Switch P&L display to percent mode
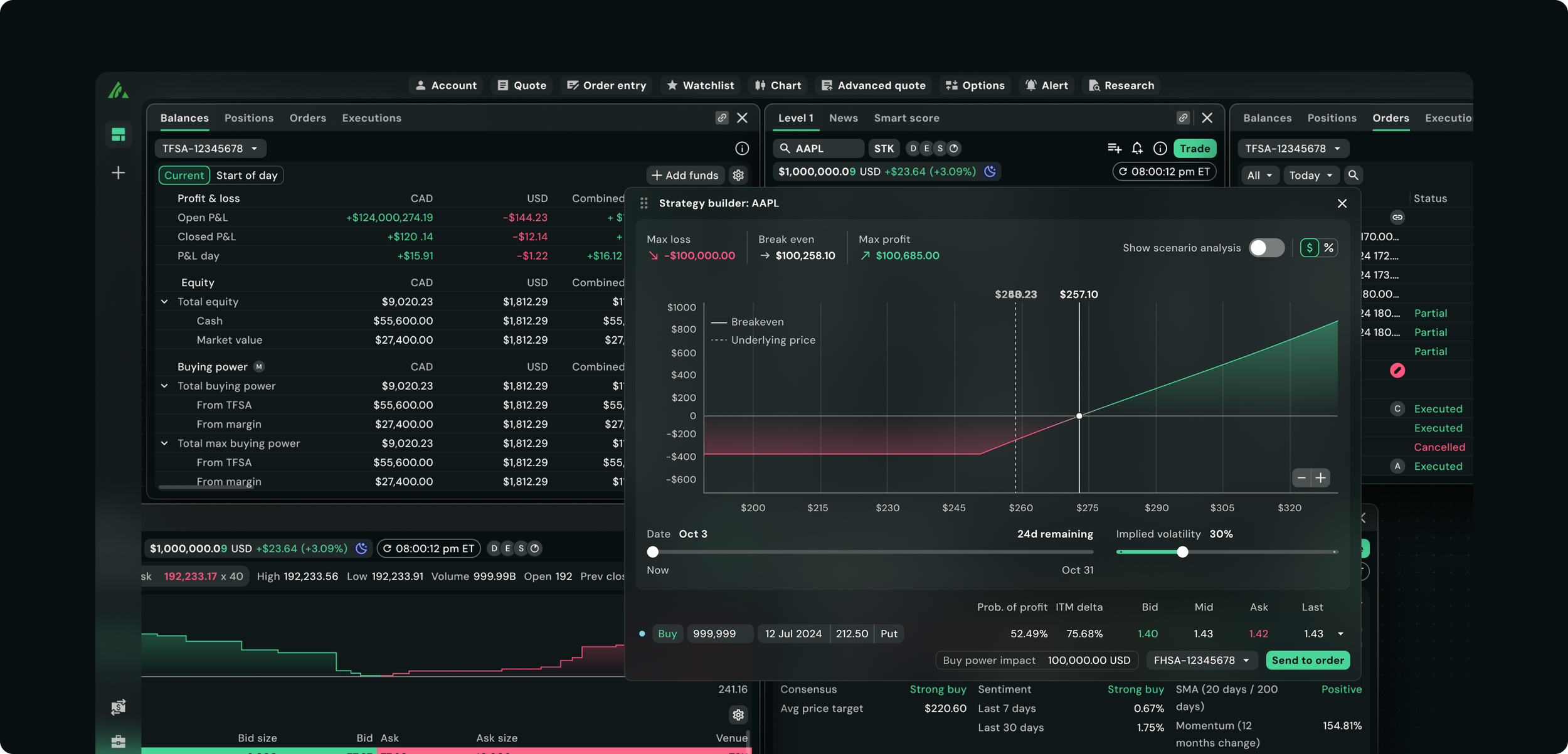1568x754 pixels. click(x=1328, y=248)
